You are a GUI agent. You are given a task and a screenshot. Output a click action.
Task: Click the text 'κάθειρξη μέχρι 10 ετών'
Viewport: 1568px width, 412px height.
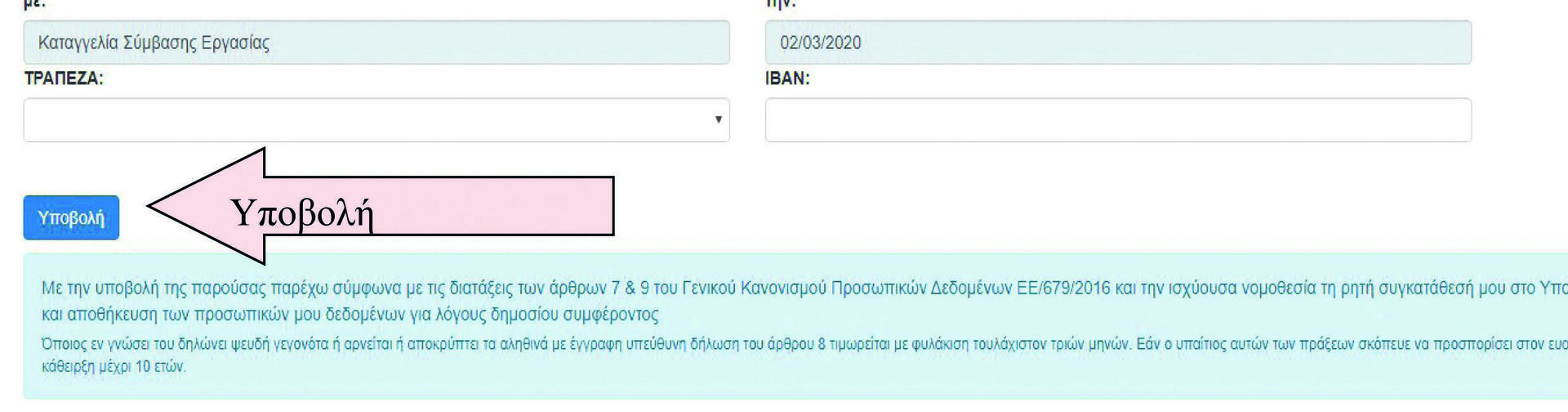coord(114,366)
